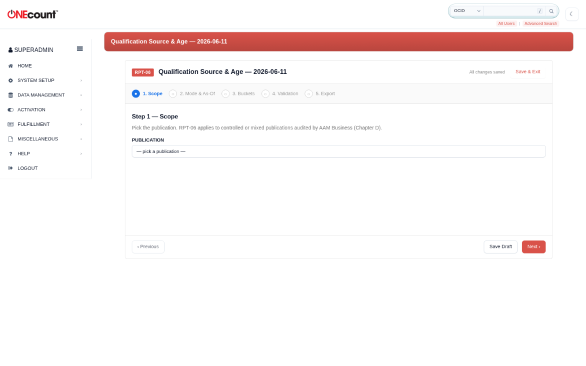This screenshot has height=366, width=586.
Task: Click the Miscellaneous document icon
Action: [10, 139]
